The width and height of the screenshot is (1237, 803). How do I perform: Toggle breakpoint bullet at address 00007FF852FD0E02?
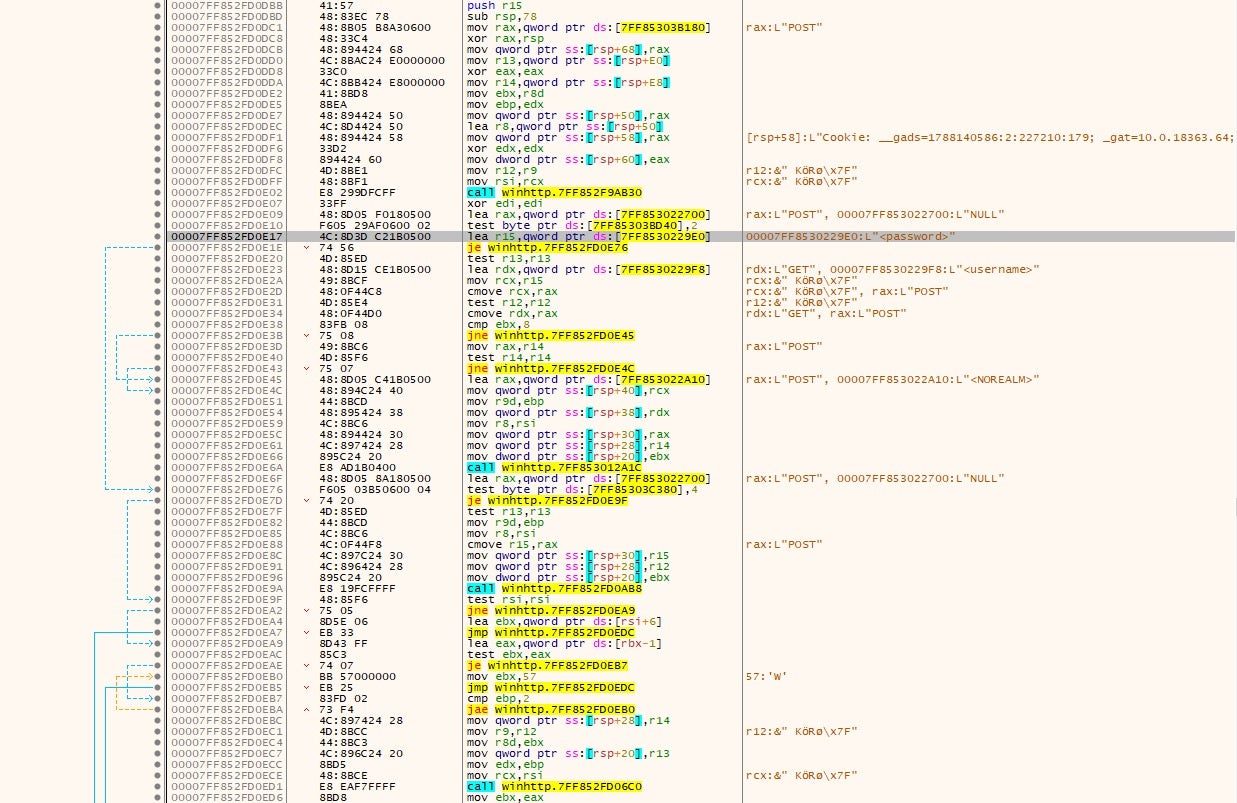point(158,191)
